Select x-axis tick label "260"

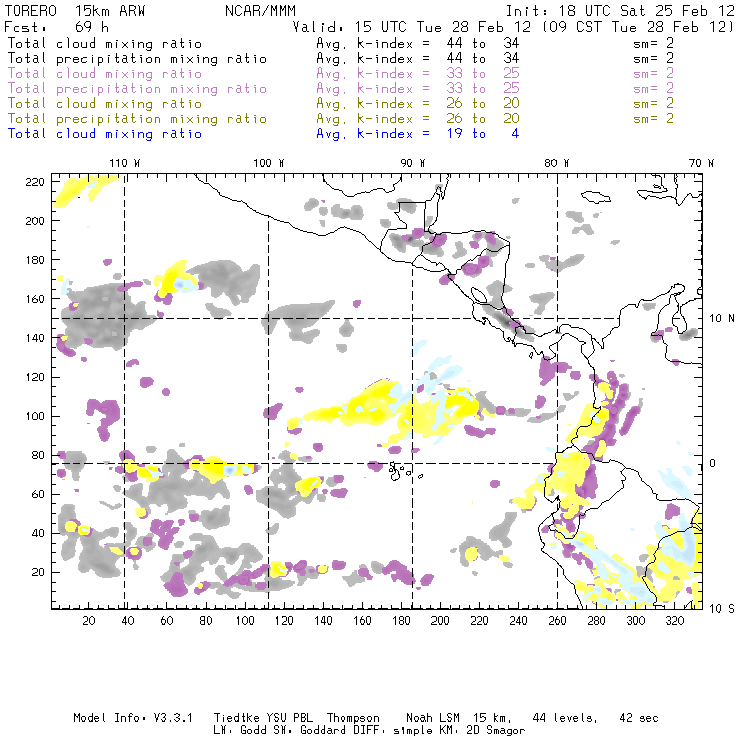[557, 621]
